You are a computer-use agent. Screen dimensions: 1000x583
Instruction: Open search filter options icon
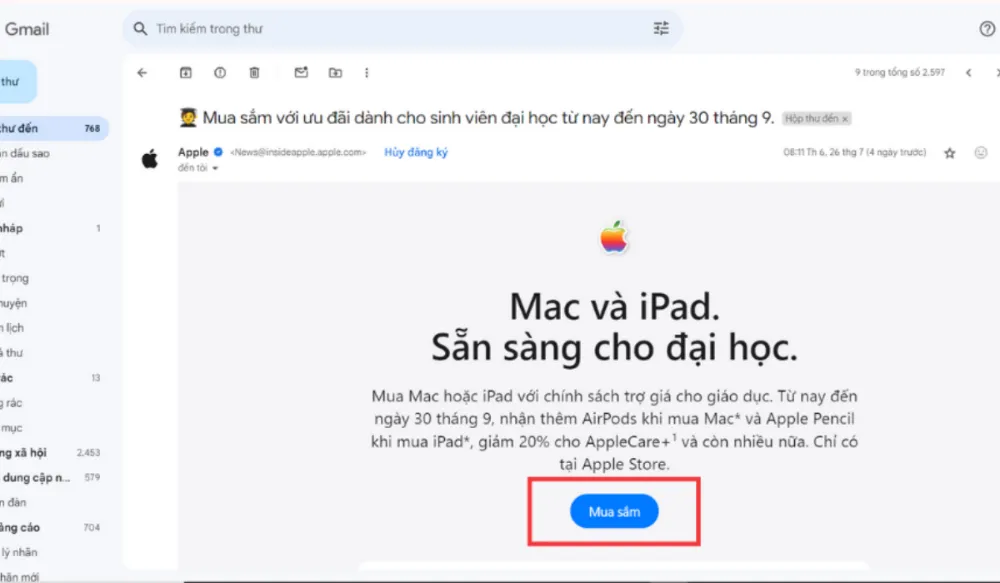pos(661,28)
